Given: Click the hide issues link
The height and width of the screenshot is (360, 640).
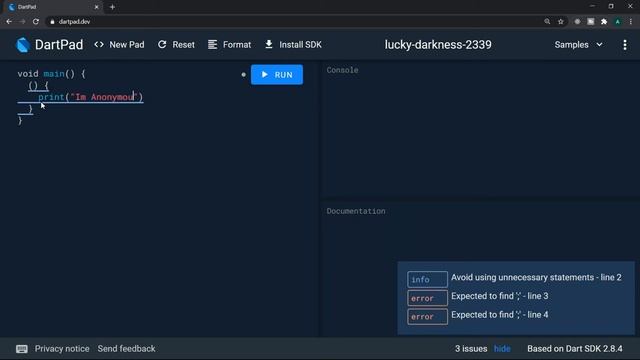Looking at the screenshot, I should point(502,349).
